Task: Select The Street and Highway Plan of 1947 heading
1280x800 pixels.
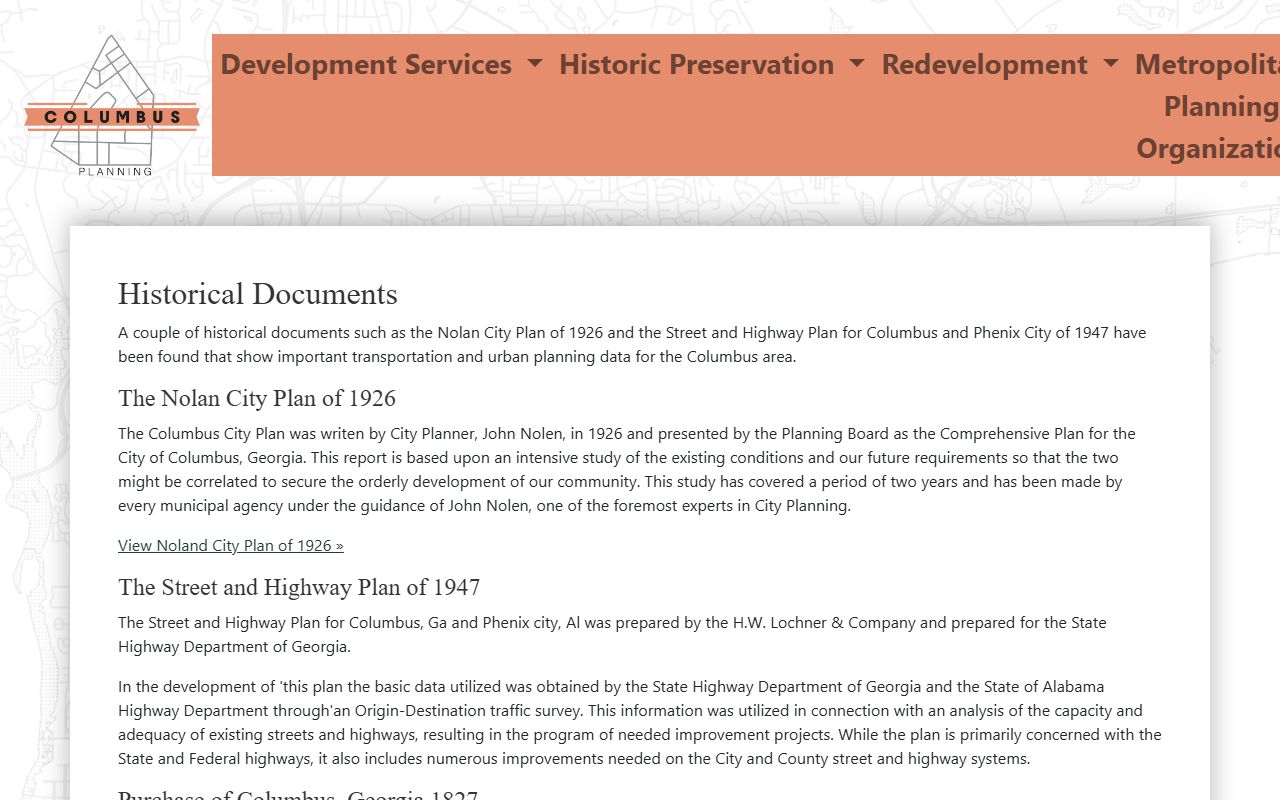Action: 299,587
